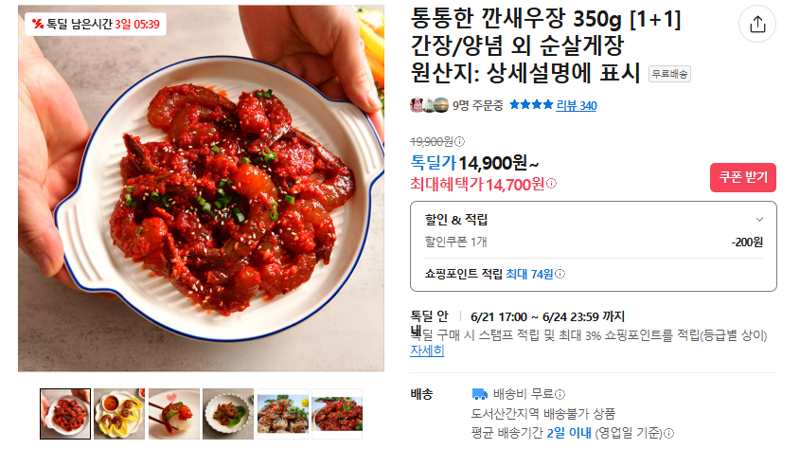Select third thumbnail with chopsticks holding shrimp
Image resolution: width=800 pixels, height=467 pixels.
174,414
